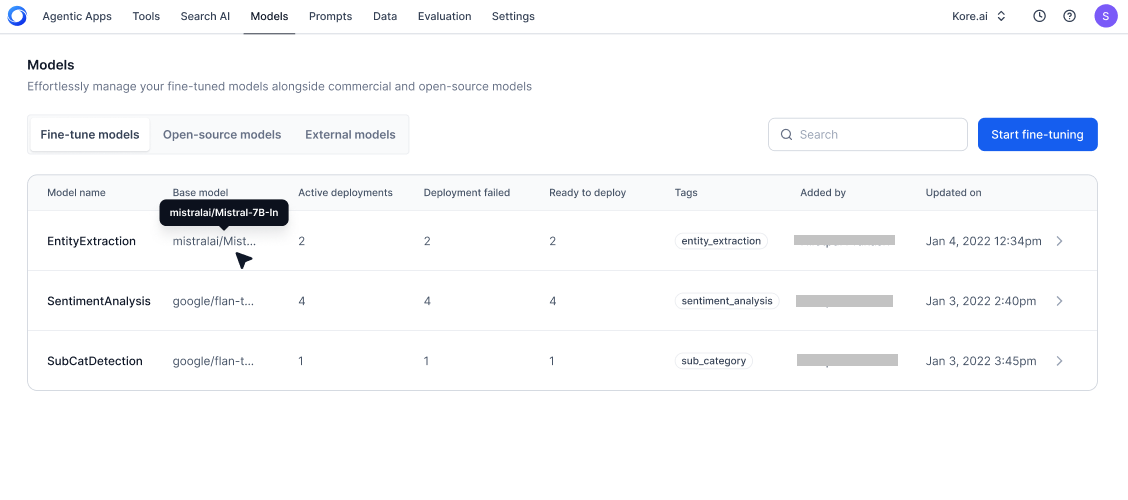The height and width of the screenshot is (500, 1128).
Task: Open the EntityExtraction model name
Action: tap(91, 241)
